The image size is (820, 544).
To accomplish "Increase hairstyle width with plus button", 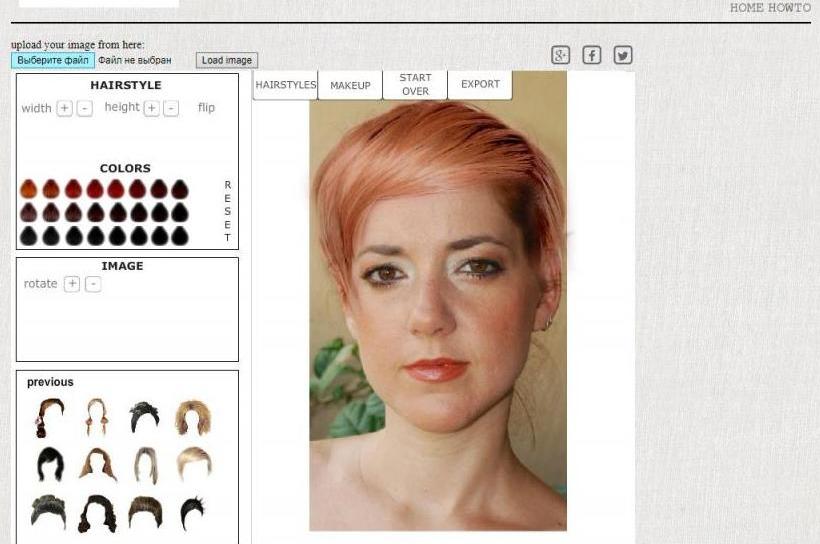I will [64, 108].
